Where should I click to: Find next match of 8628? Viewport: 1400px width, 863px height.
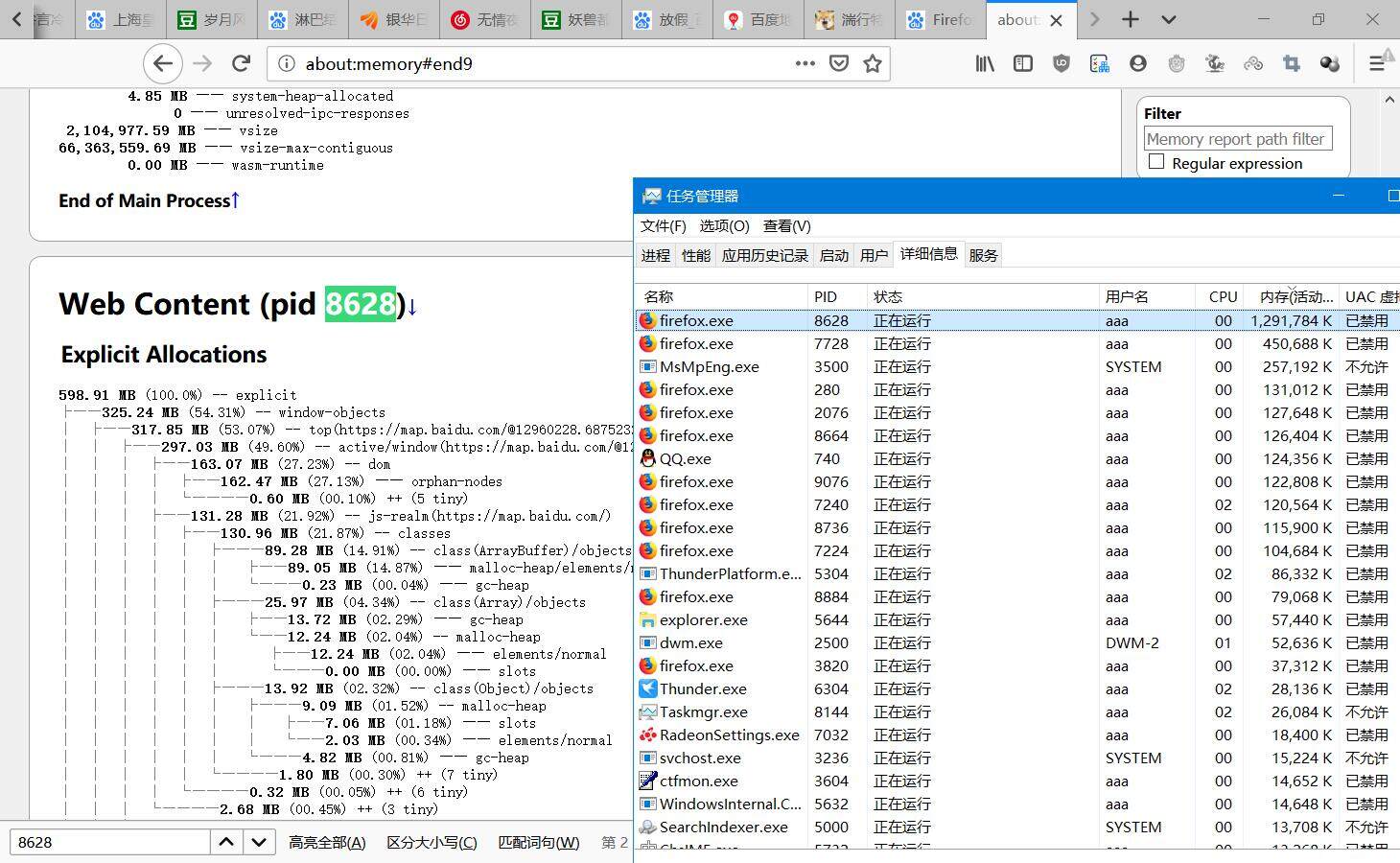point(259,842)
